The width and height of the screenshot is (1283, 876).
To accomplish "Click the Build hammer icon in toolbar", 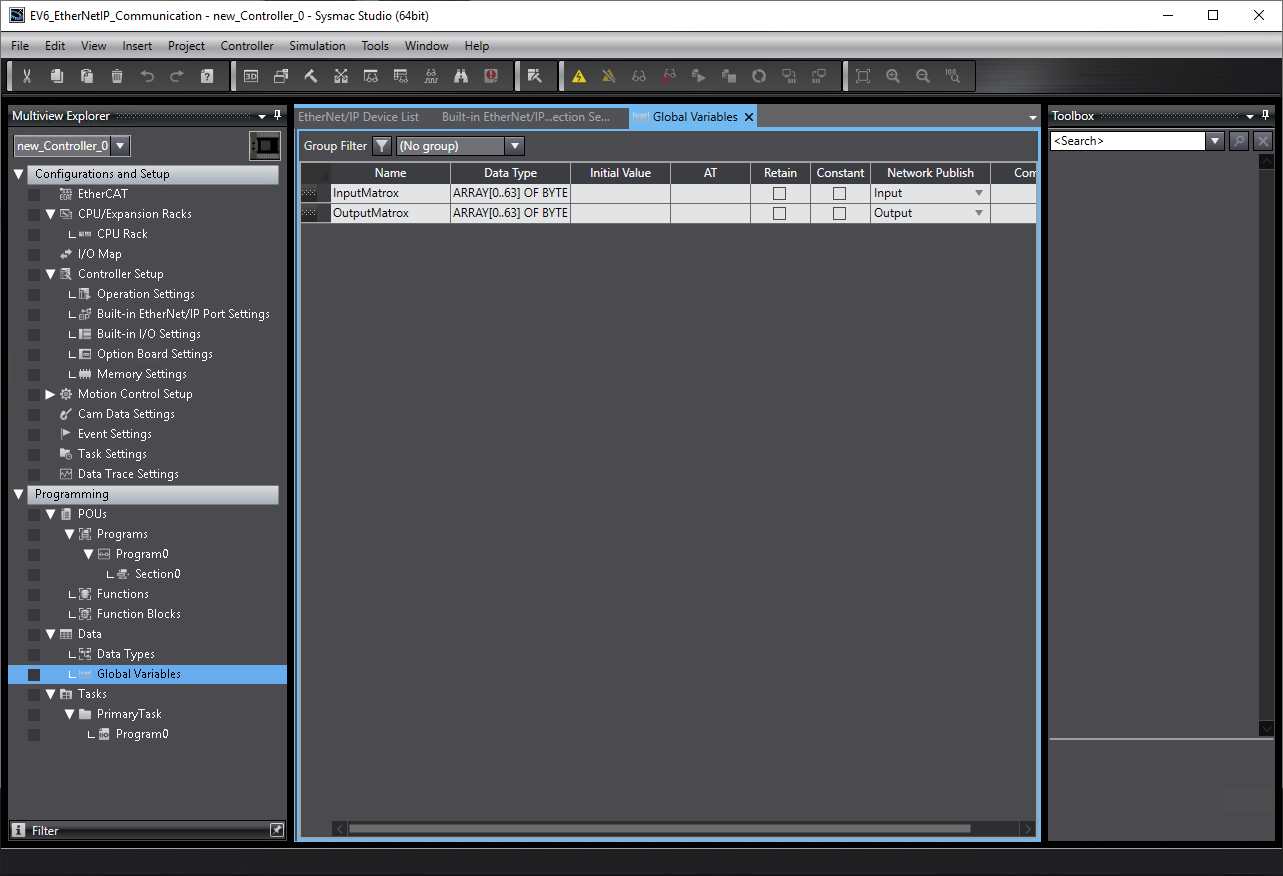I will point(311,76).
